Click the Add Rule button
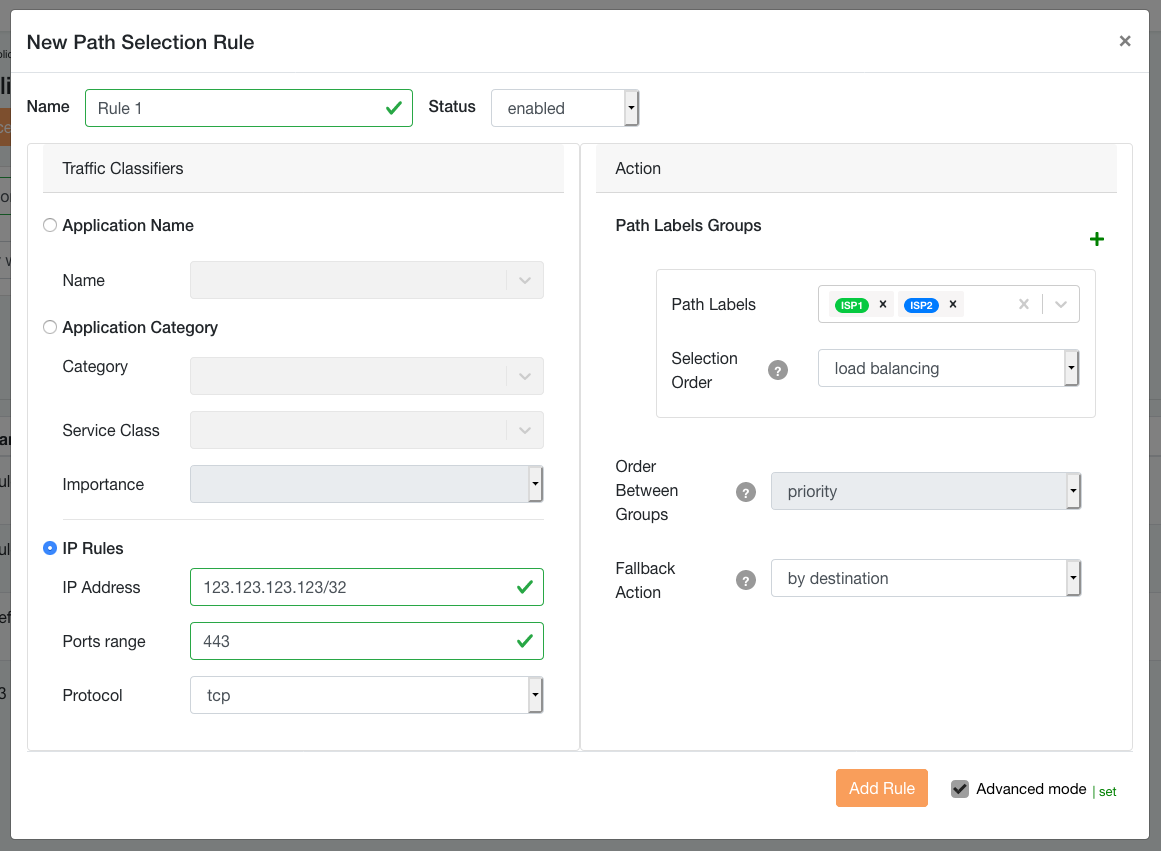 881,788
